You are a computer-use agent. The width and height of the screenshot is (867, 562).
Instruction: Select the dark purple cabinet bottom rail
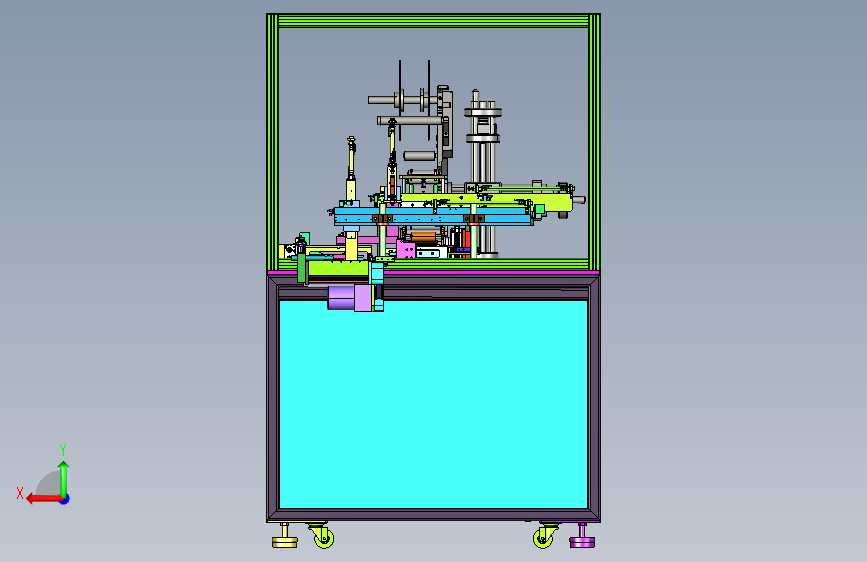click(433, 515)
